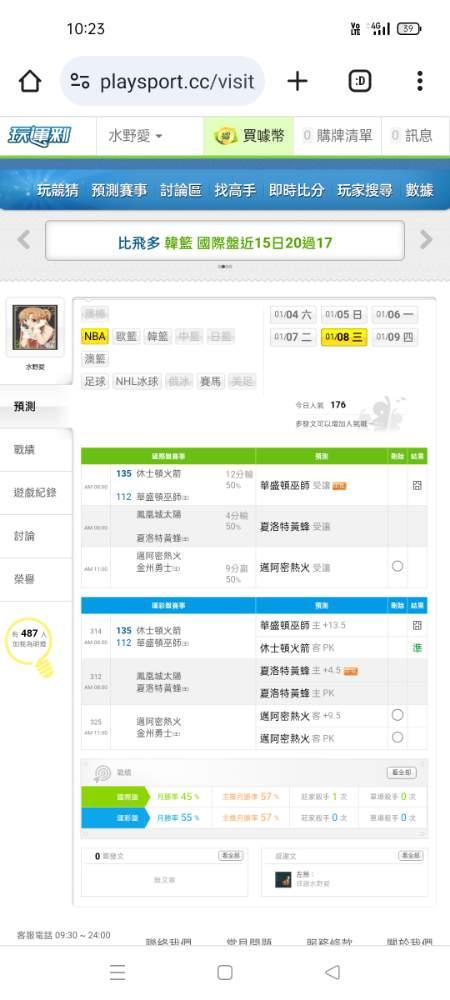The height and width of the screenshot is (1000, 450).
Task: Open 戰績 in the left sidebar
Action: tap(36, 450)
